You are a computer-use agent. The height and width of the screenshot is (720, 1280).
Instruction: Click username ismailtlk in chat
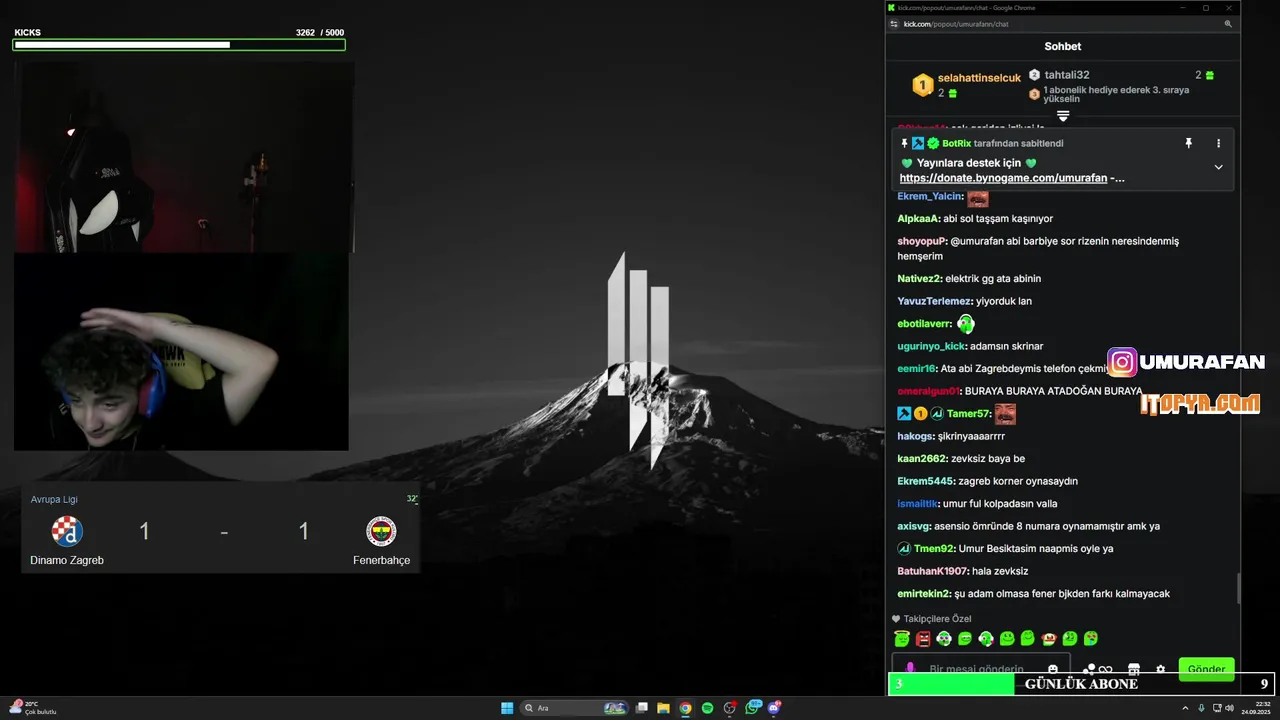pyautogui.click(x=917, y=504)
